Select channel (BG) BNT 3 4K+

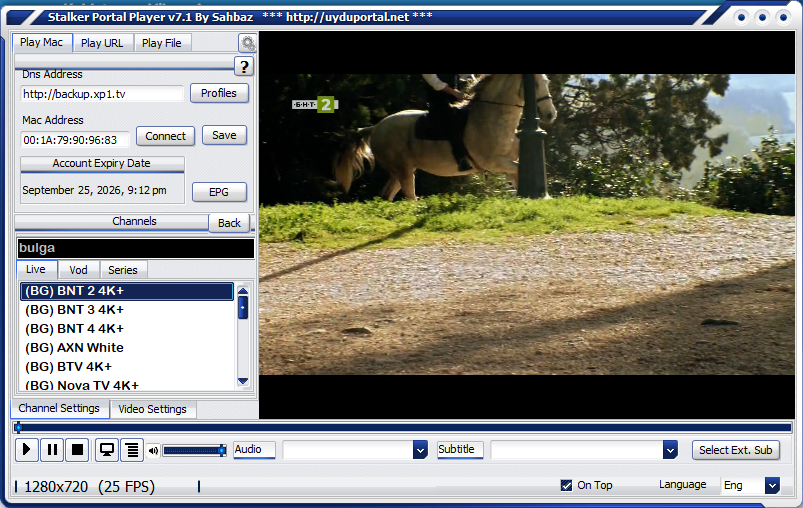point(126,310)
